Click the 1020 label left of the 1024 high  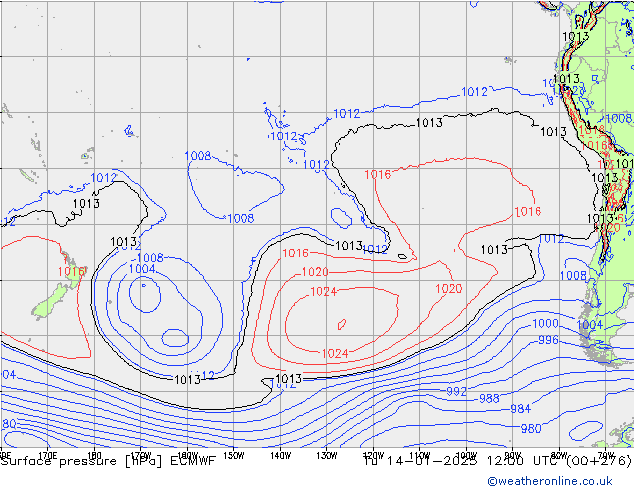(x=315, y=272)
